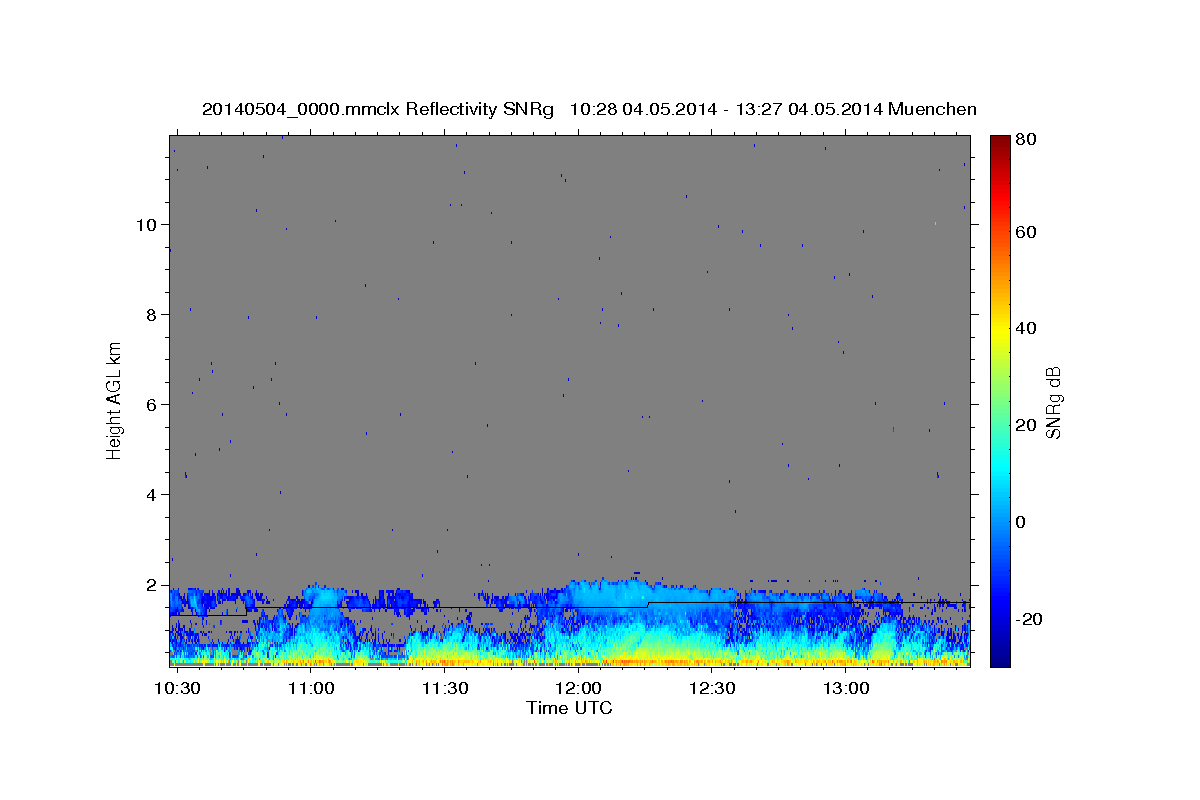Click the '12:30' time tick label
The image size is (1200, 800).
(x=712, y=688)
